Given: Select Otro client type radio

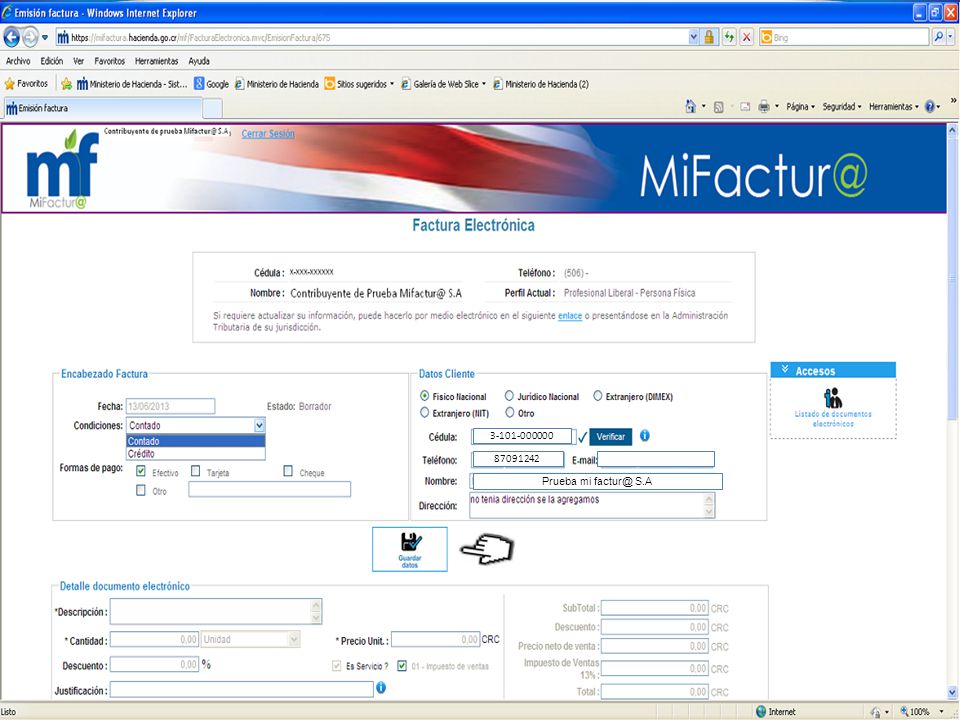Looking at the screenshot, I should click(509, 413).
